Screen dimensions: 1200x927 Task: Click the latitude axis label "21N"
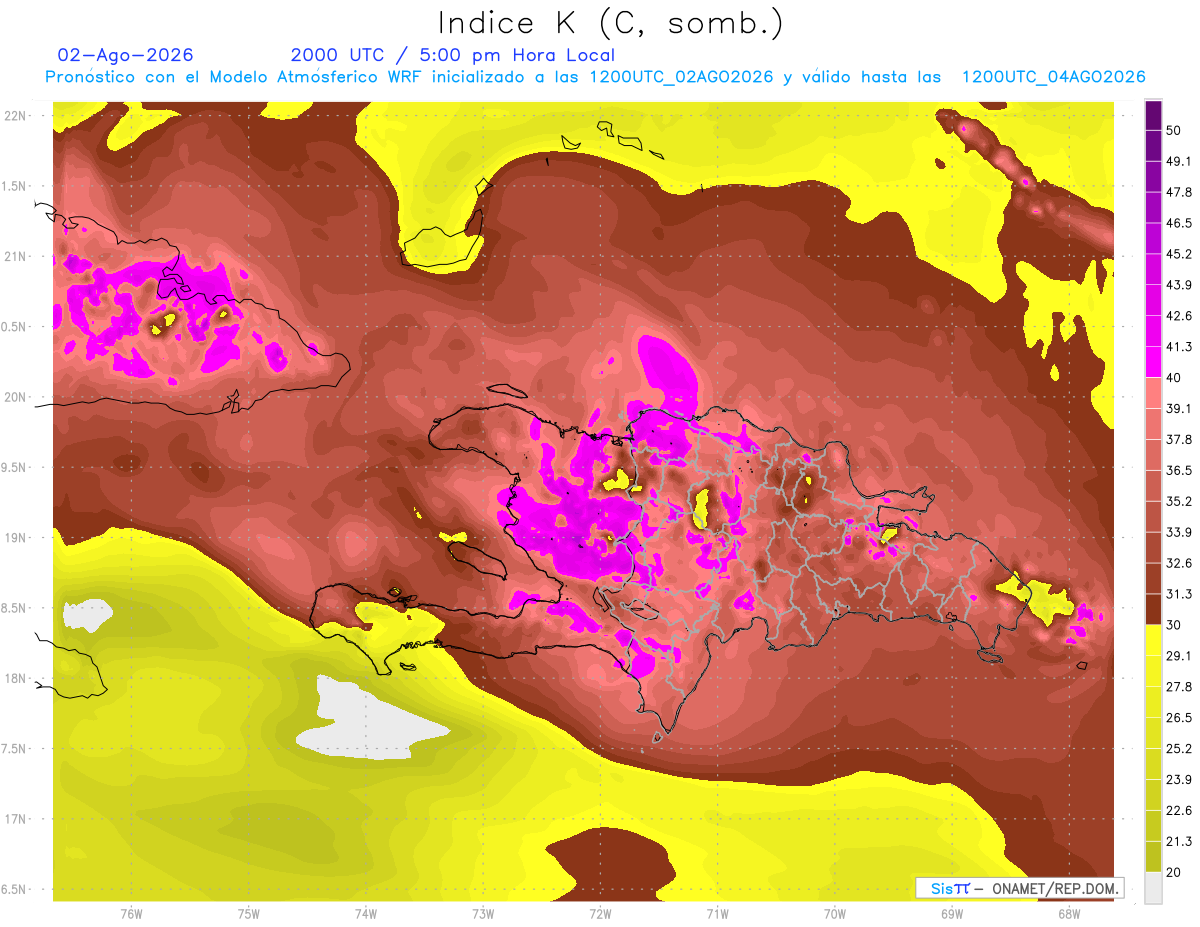point(15,256)
